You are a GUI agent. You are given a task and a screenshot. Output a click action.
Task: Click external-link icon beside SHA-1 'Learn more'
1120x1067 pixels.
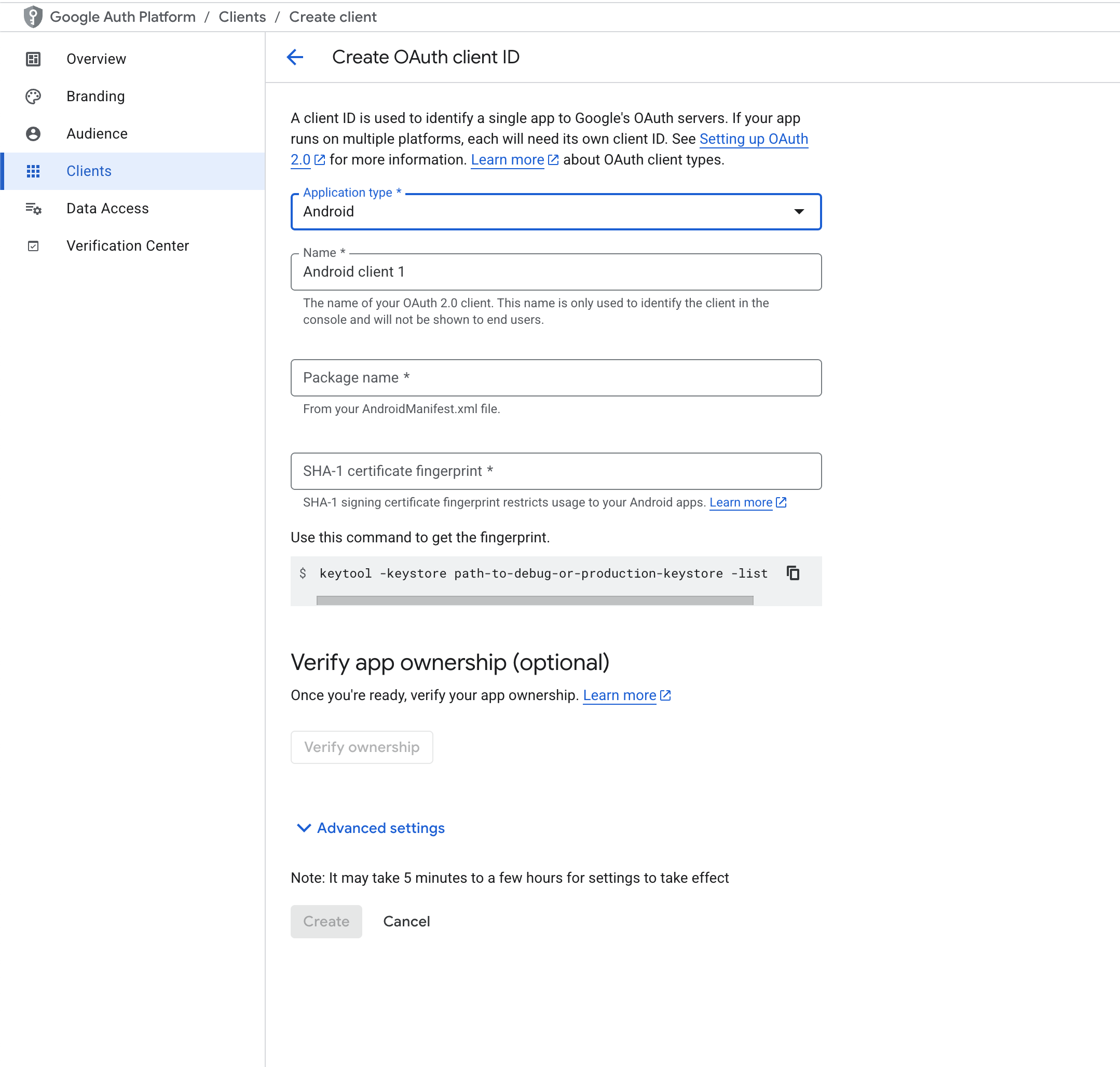(781, 503)
